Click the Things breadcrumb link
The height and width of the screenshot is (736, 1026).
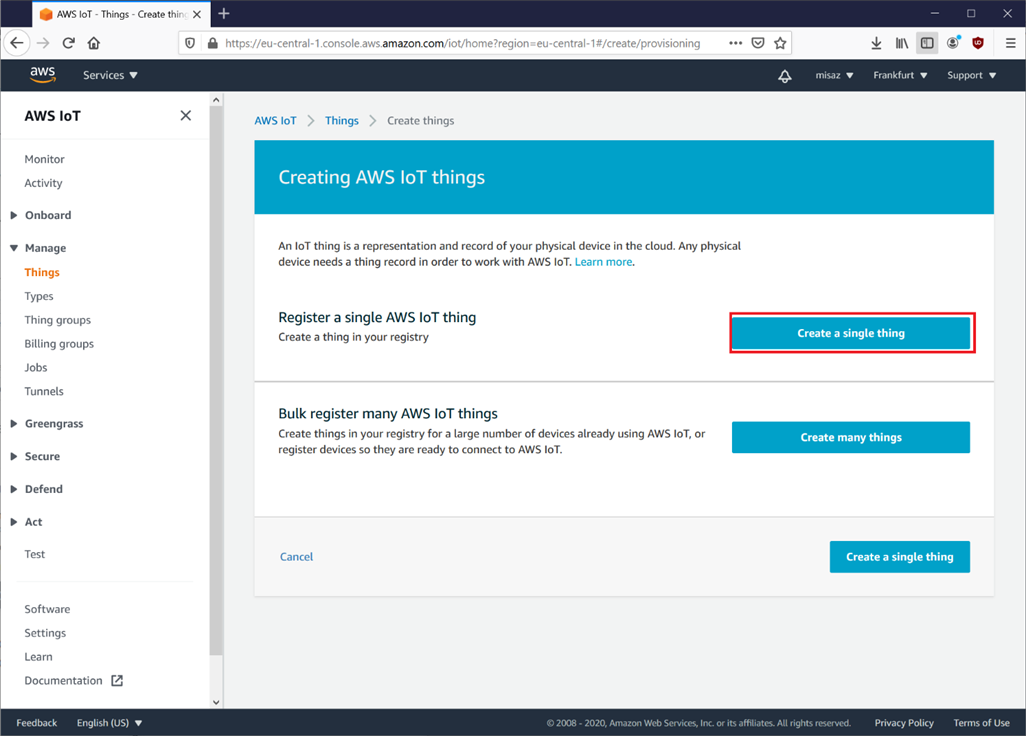coord(342,120)
